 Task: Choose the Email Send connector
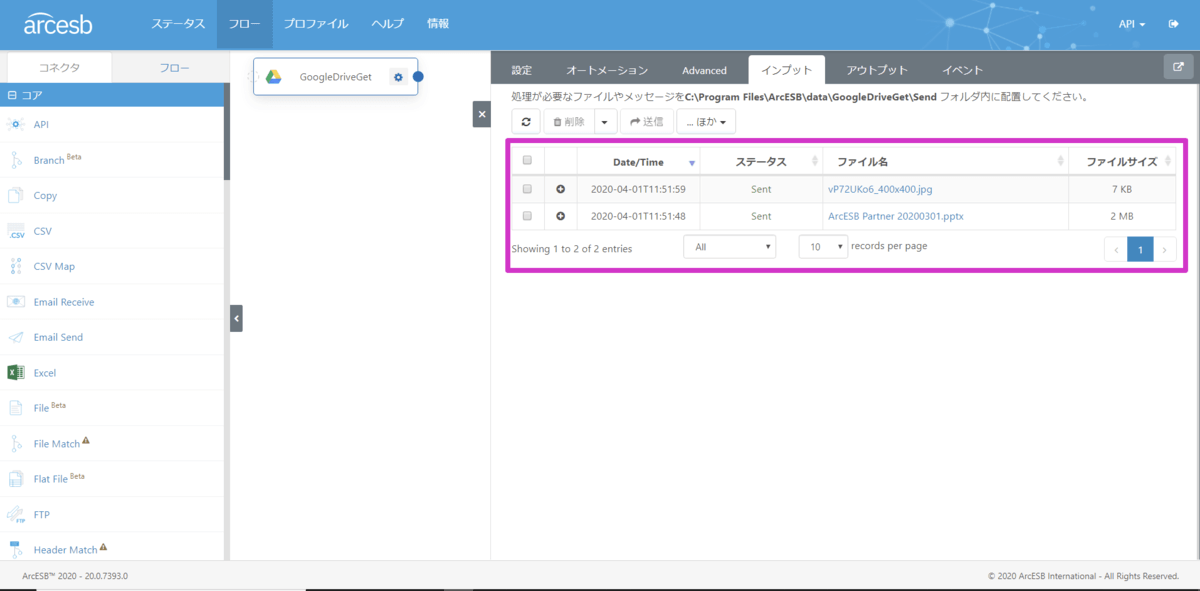[58, 337]
